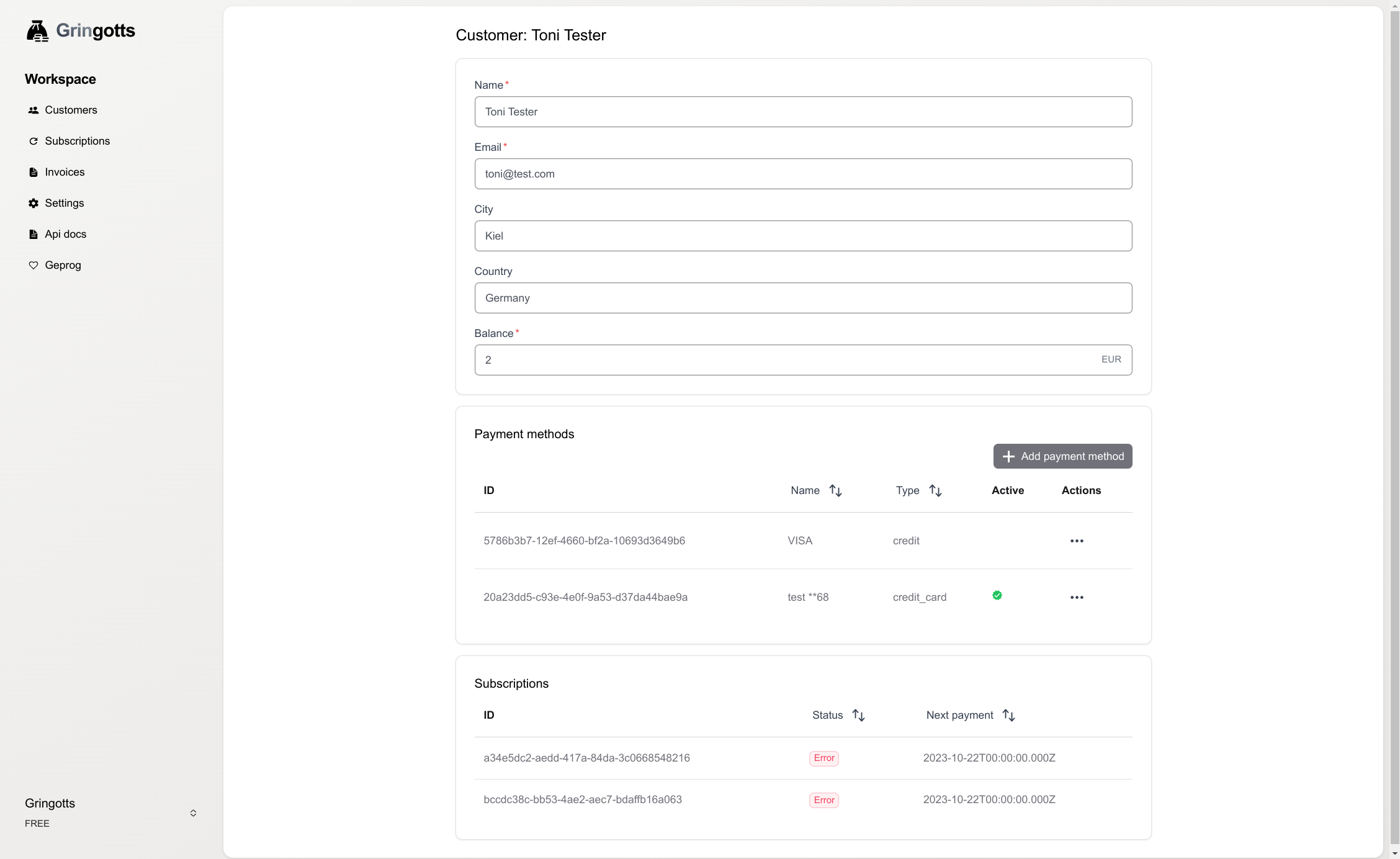Click the Geprog heart icon in sidebar
This screenshot has width=1400, height=859.
[x=34, y=265]
